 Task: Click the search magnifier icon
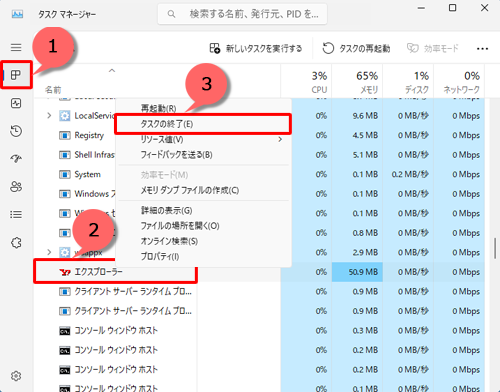[171, 14]
